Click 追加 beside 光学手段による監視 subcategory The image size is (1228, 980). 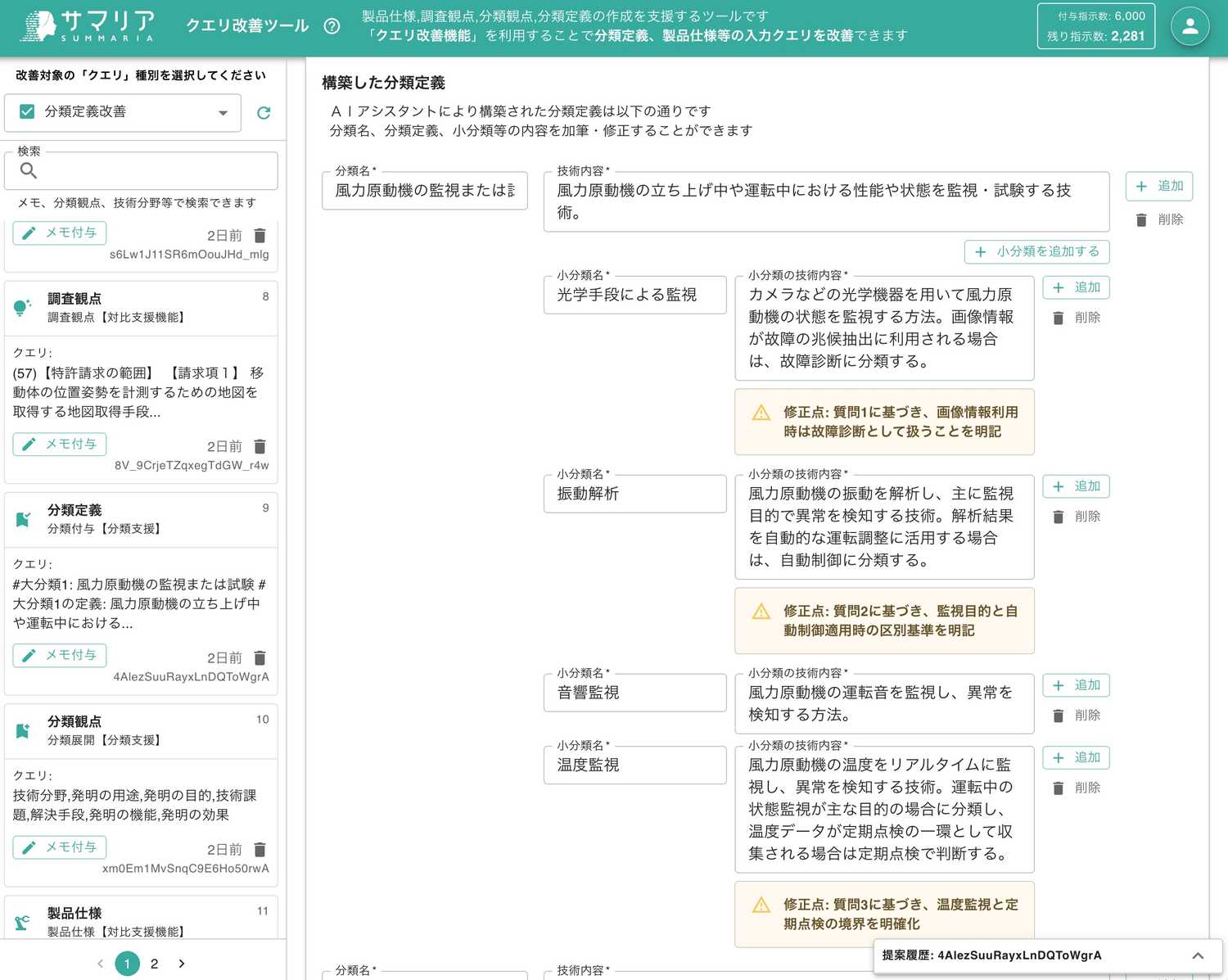coord(1077,287)
